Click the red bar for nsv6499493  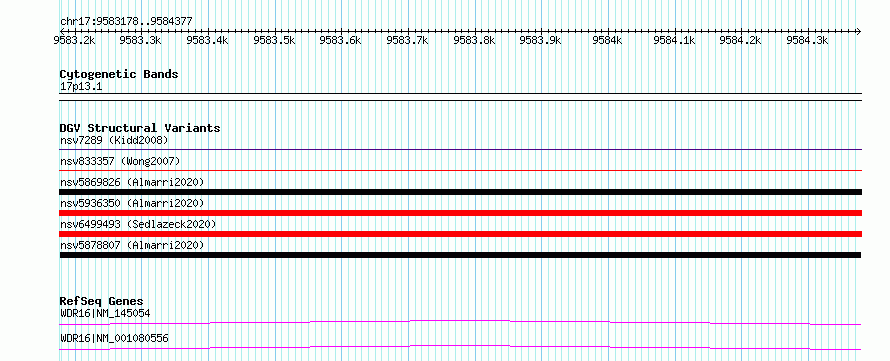pyautogui.click(x=460, y=234)
